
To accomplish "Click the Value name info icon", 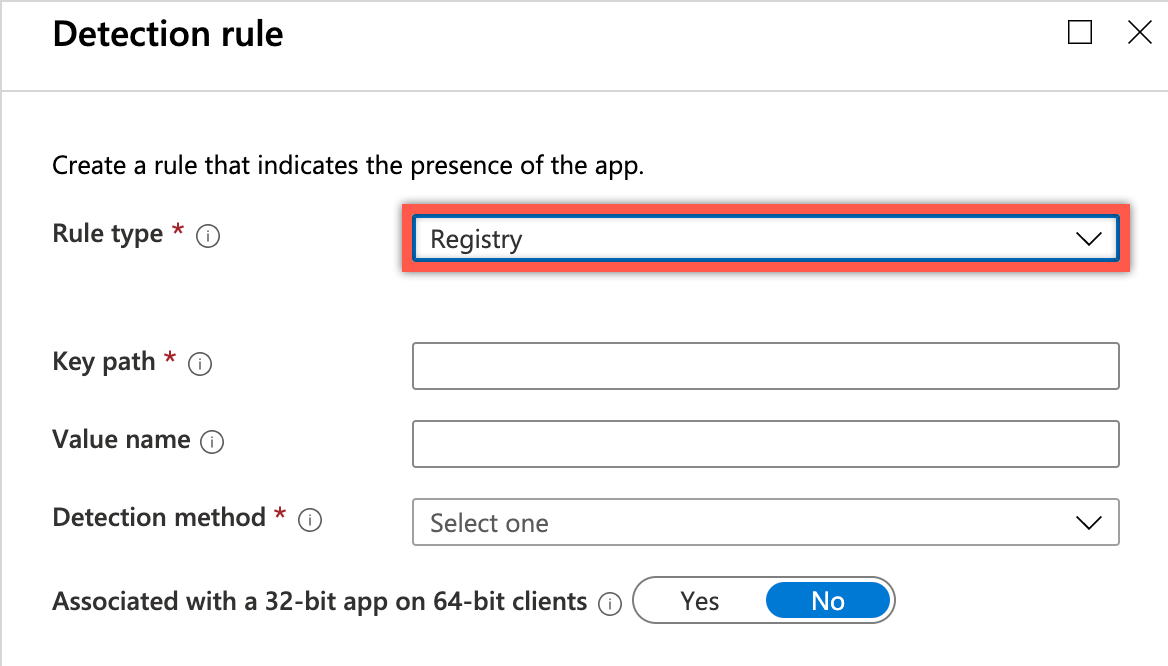I will (x=212, y=442).
